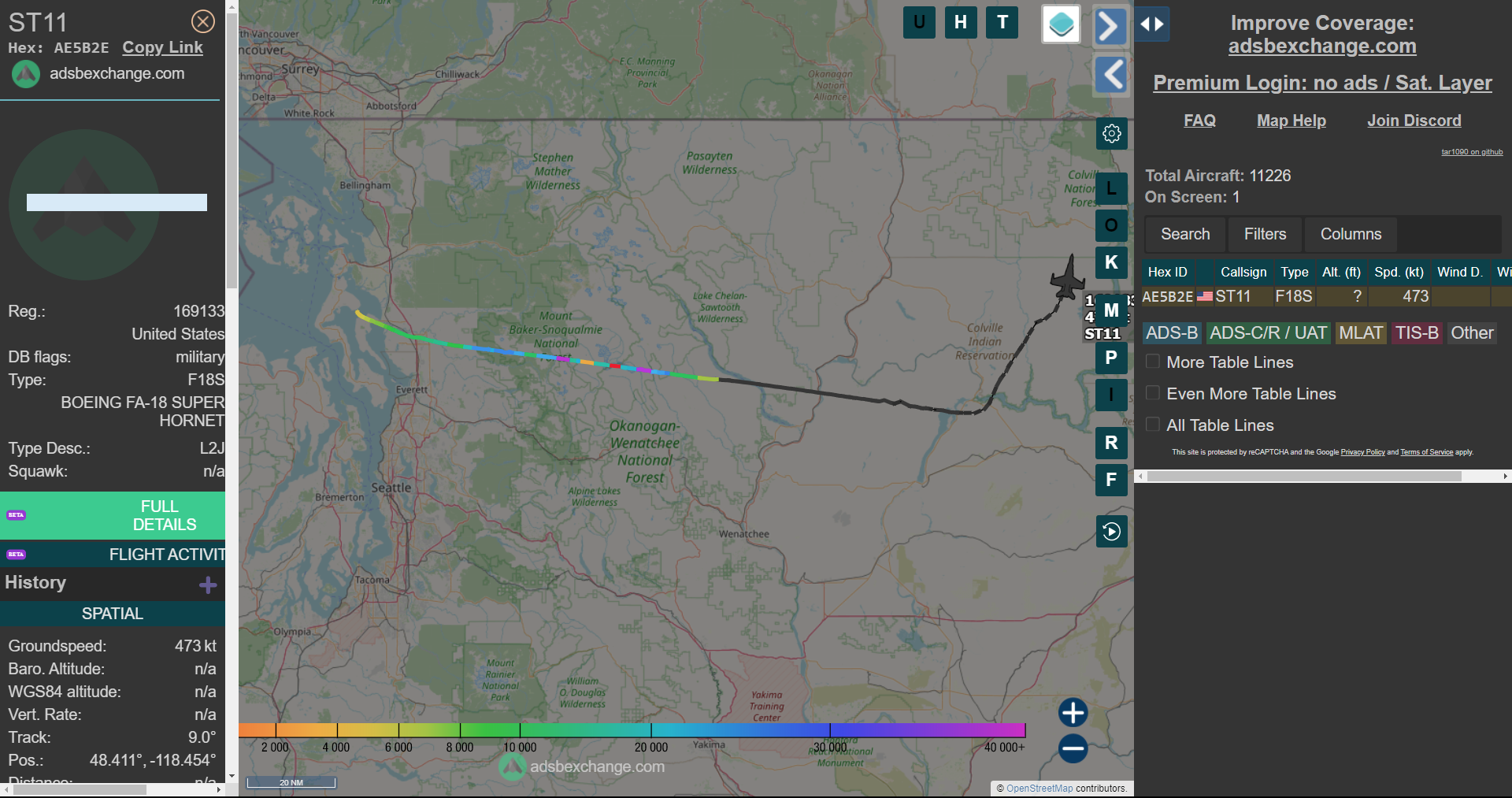Sort table by Hex ID column

tap(1168, 272)
